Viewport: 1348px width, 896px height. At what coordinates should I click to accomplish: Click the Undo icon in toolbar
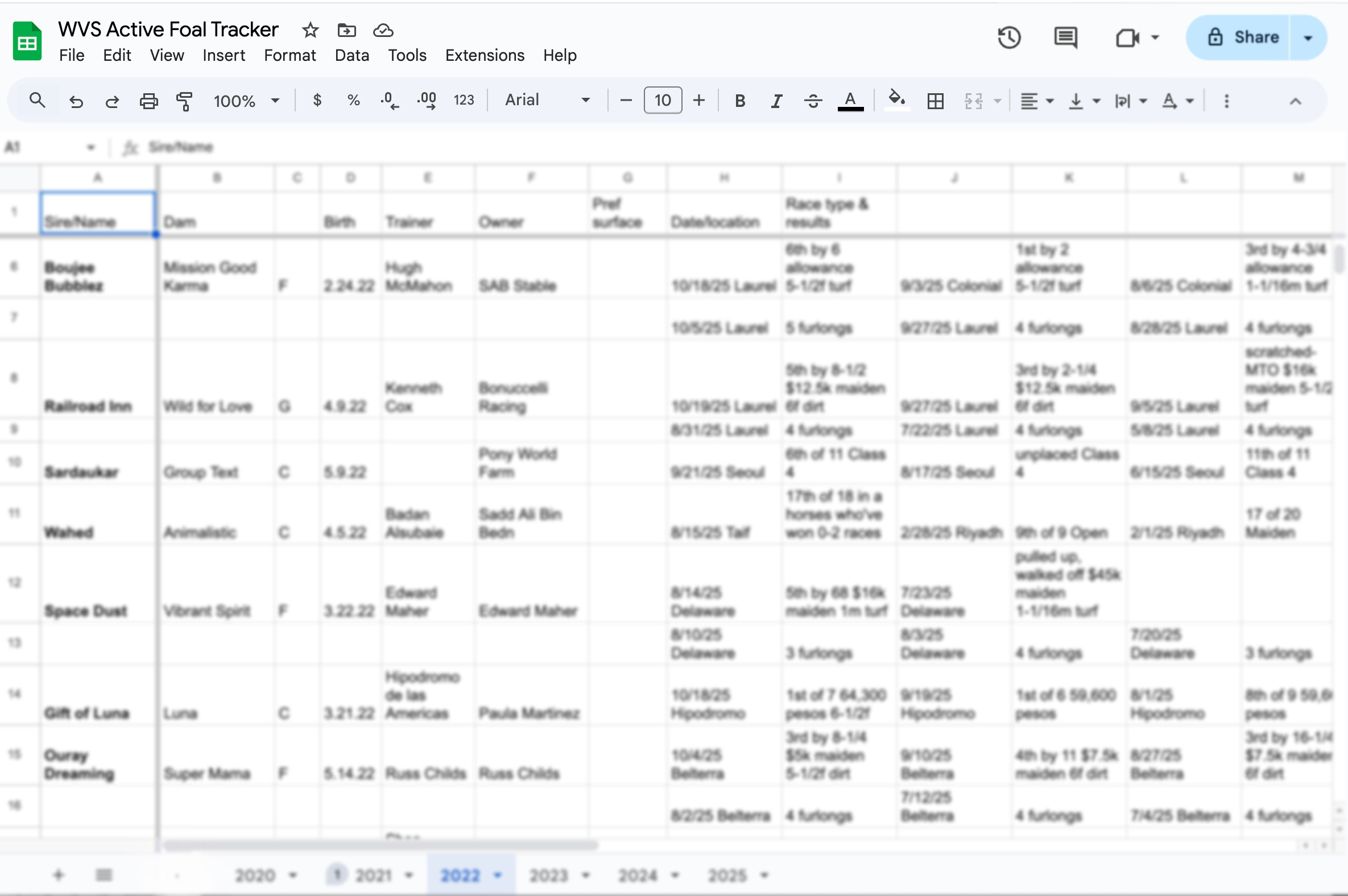[76, 101]
